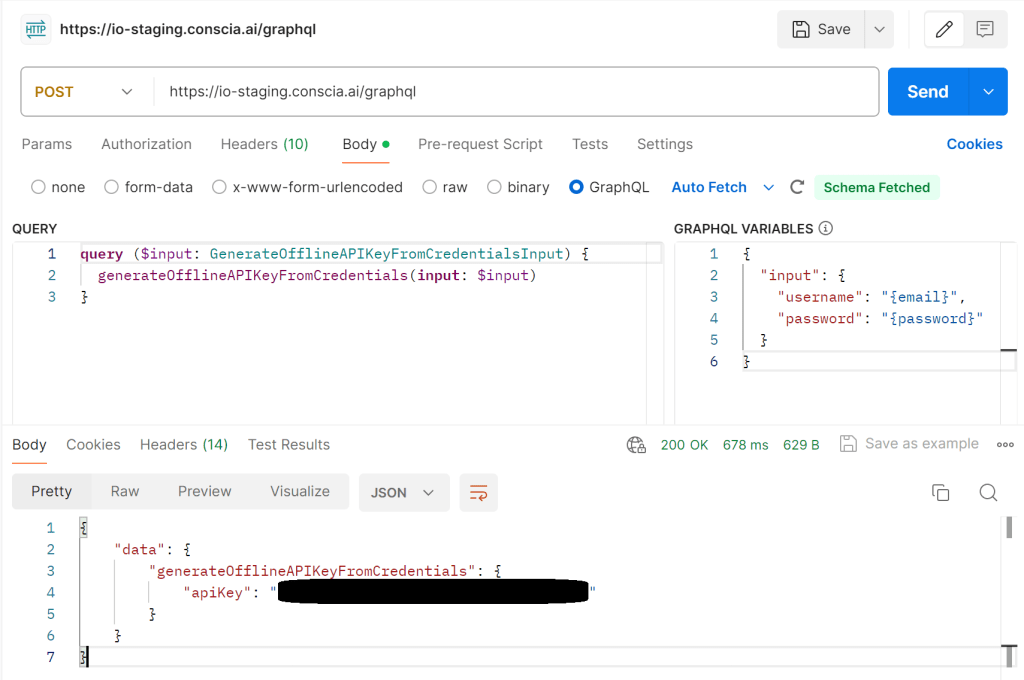Toggle line wrapping in the response viewer
The image size is (1024, 680).
(x=478, y=492)
